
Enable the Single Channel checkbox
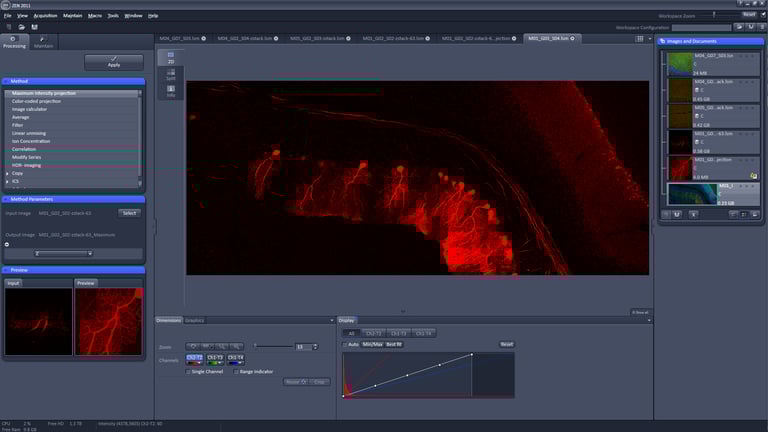point(189,371)
